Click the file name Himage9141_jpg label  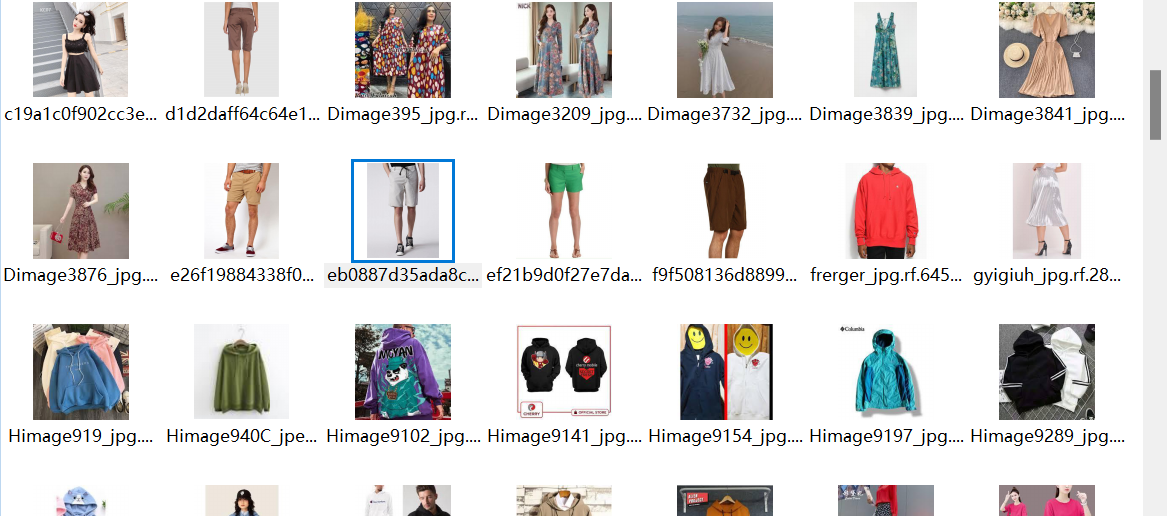564,436
